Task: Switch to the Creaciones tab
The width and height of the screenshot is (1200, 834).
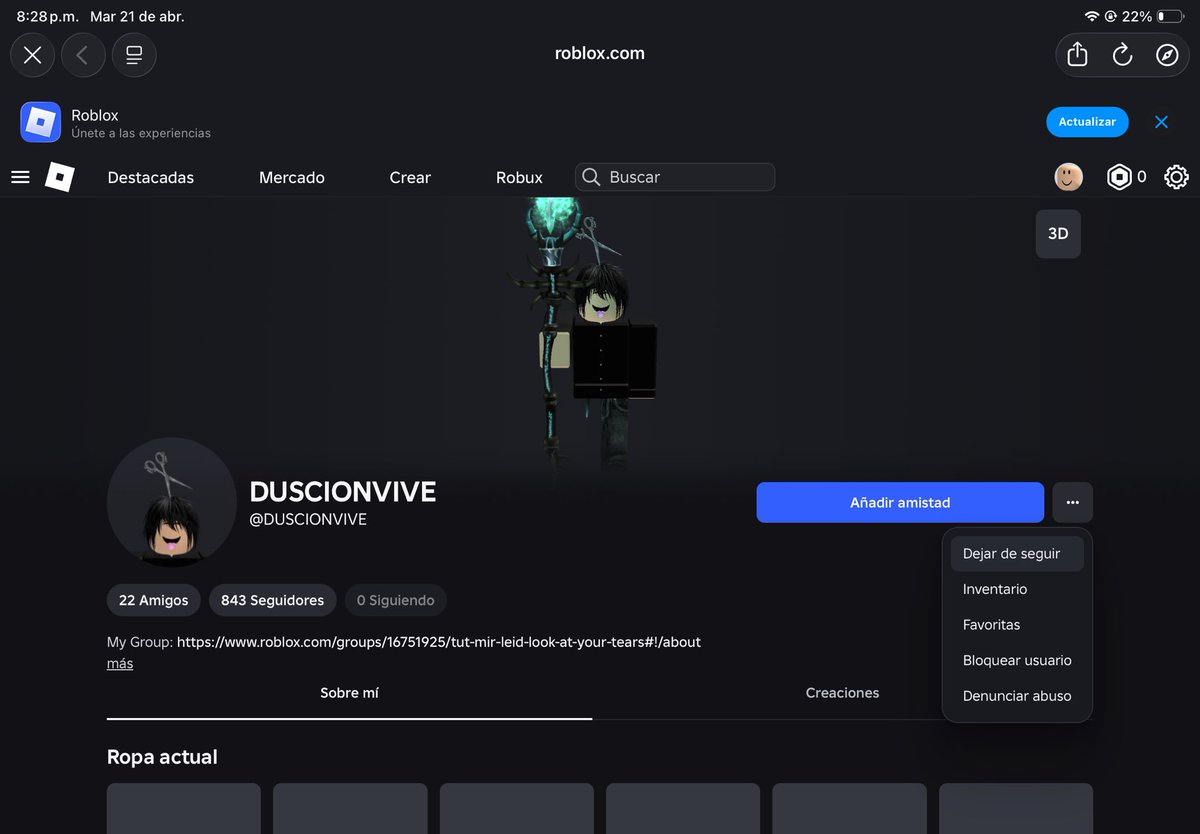Action: (843, 693)
